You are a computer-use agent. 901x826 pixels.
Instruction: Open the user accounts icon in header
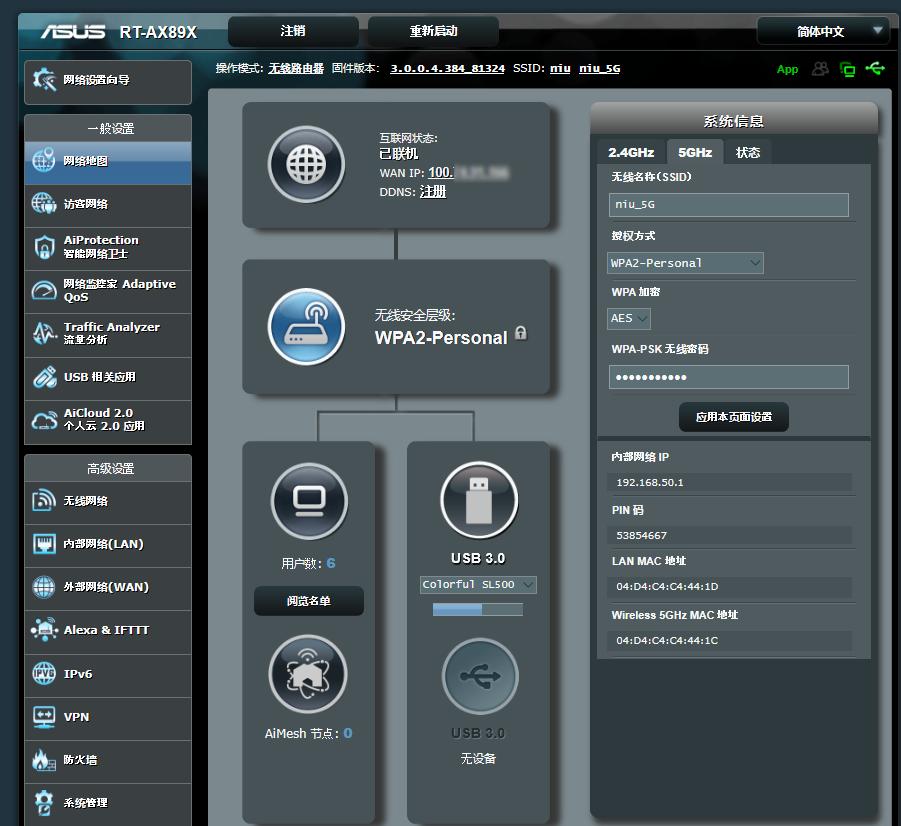click(x=821, y=69)
